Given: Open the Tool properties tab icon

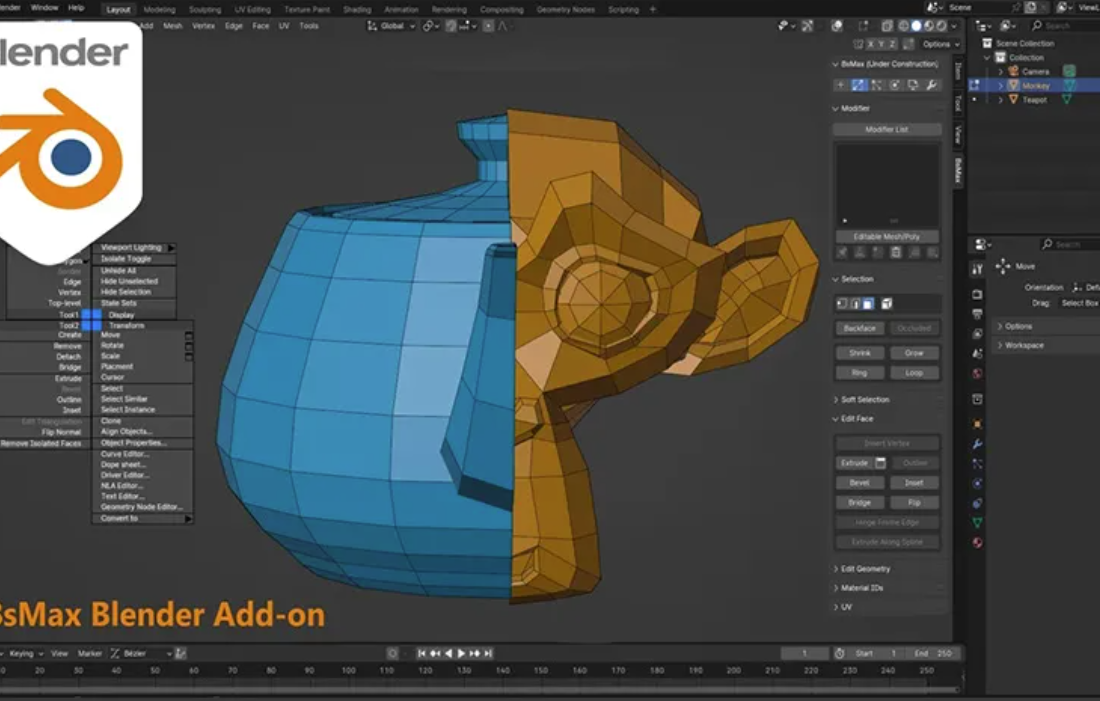Looking at the screenshot, I should pos(977,269).
